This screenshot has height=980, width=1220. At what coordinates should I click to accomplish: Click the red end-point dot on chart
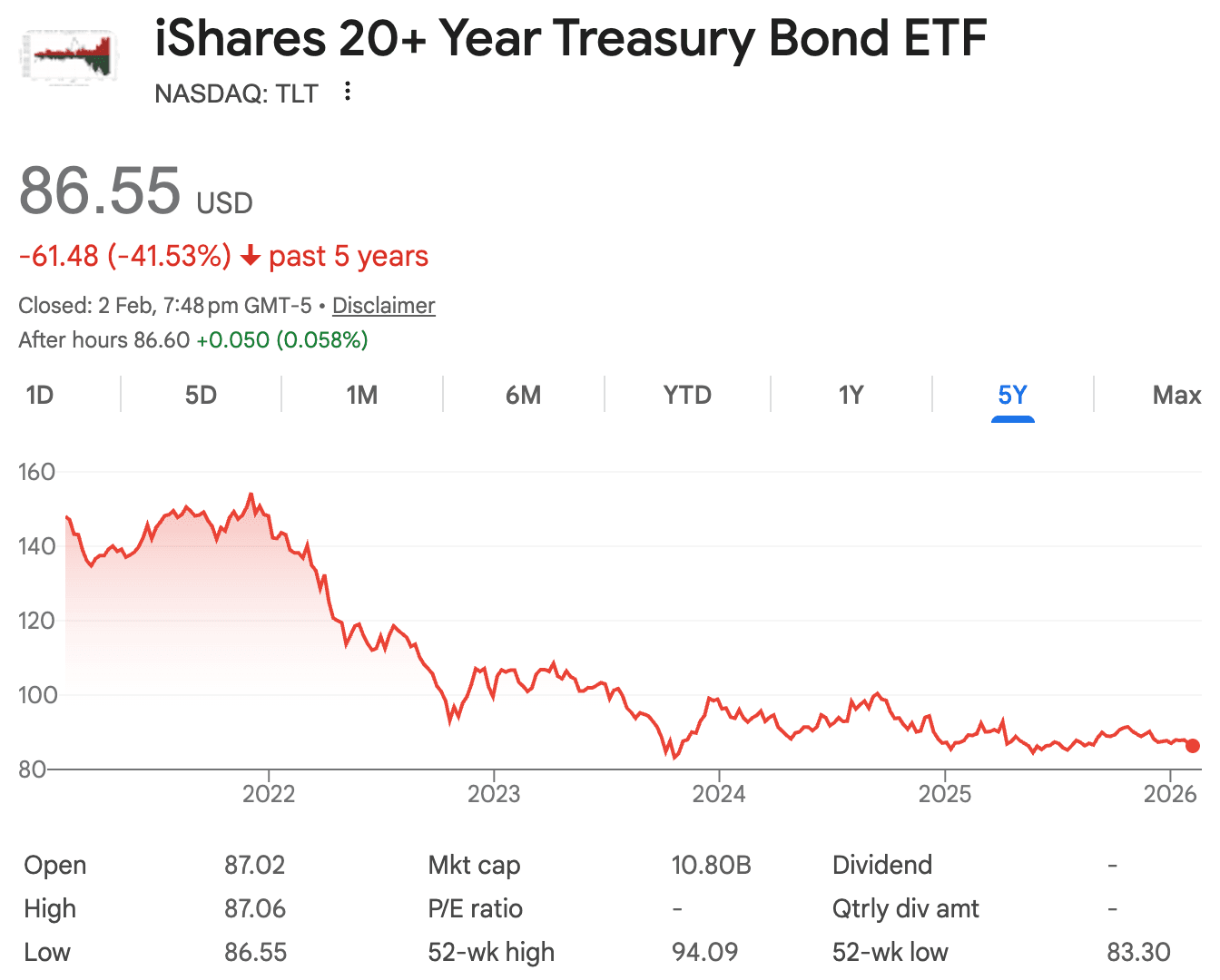1193,746
